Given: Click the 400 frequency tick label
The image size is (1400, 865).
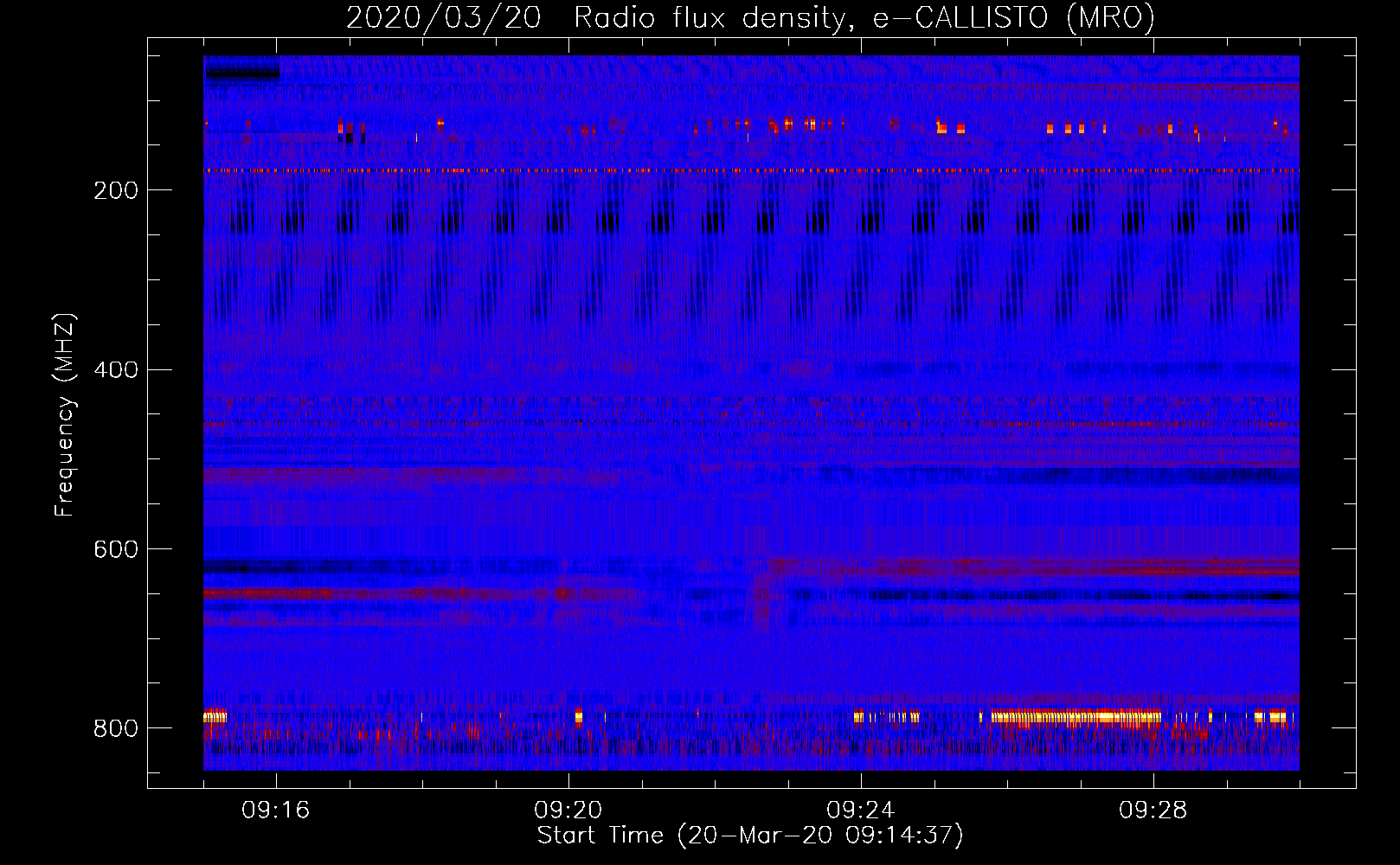Looking at the screenshot, I should pyautogui.click(x=115, y=370).
